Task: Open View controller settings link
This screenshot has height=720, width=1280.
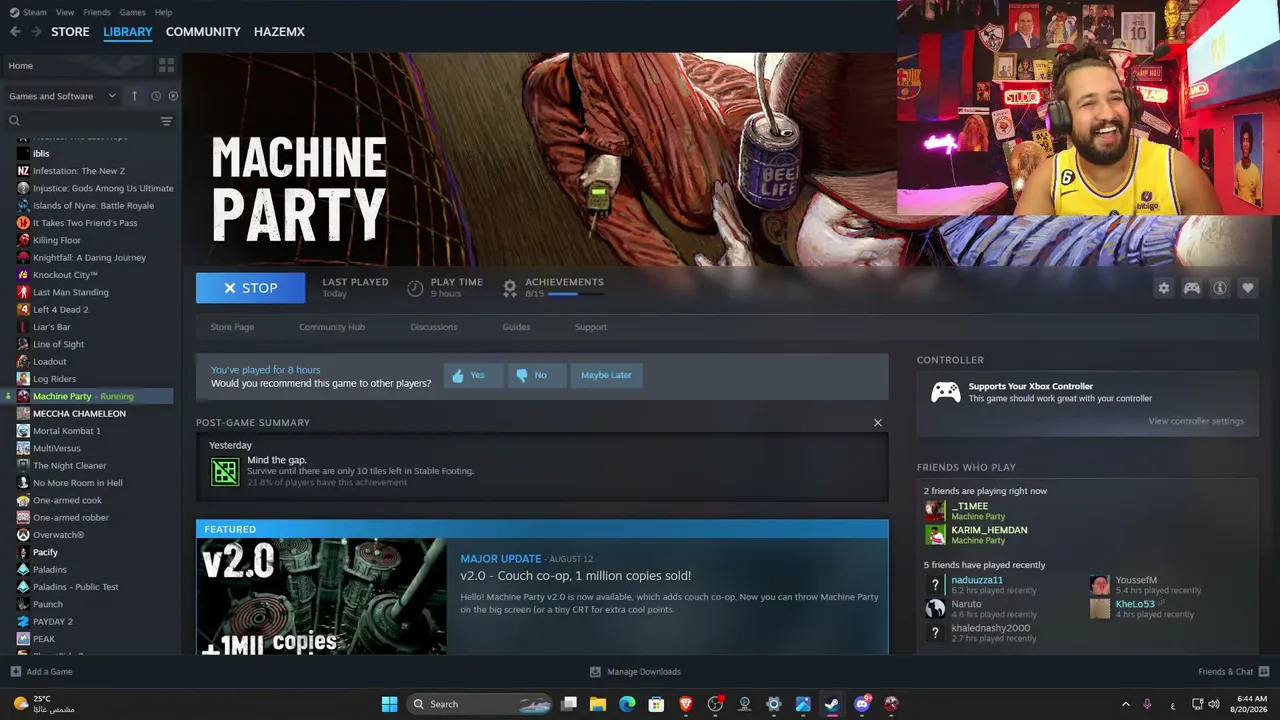Action: click(1196, 421)
